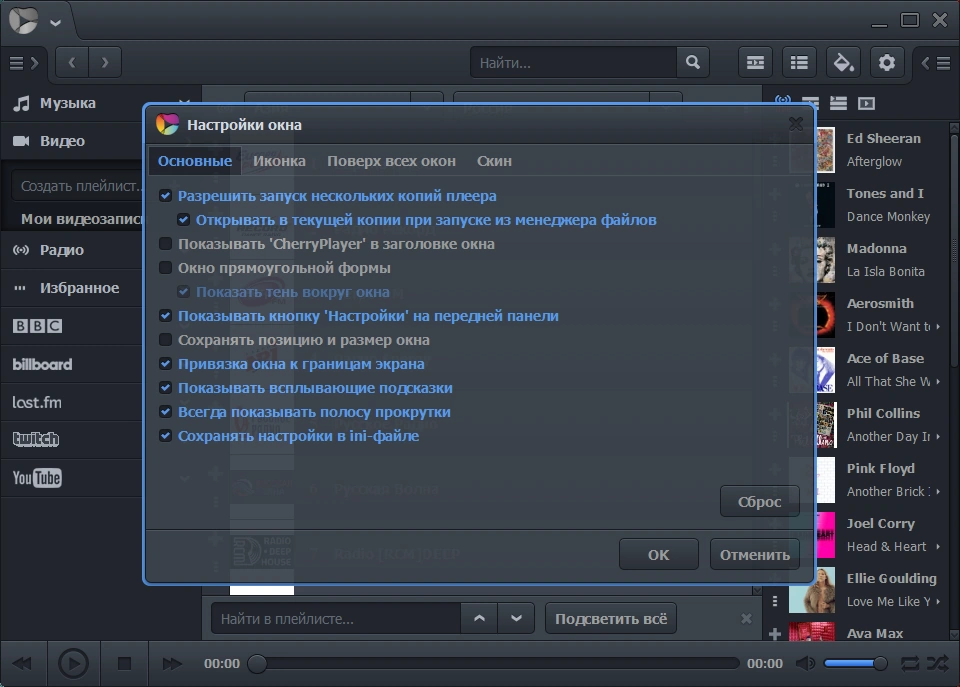
Task: Skip to previous track
Action: point(22,664)
